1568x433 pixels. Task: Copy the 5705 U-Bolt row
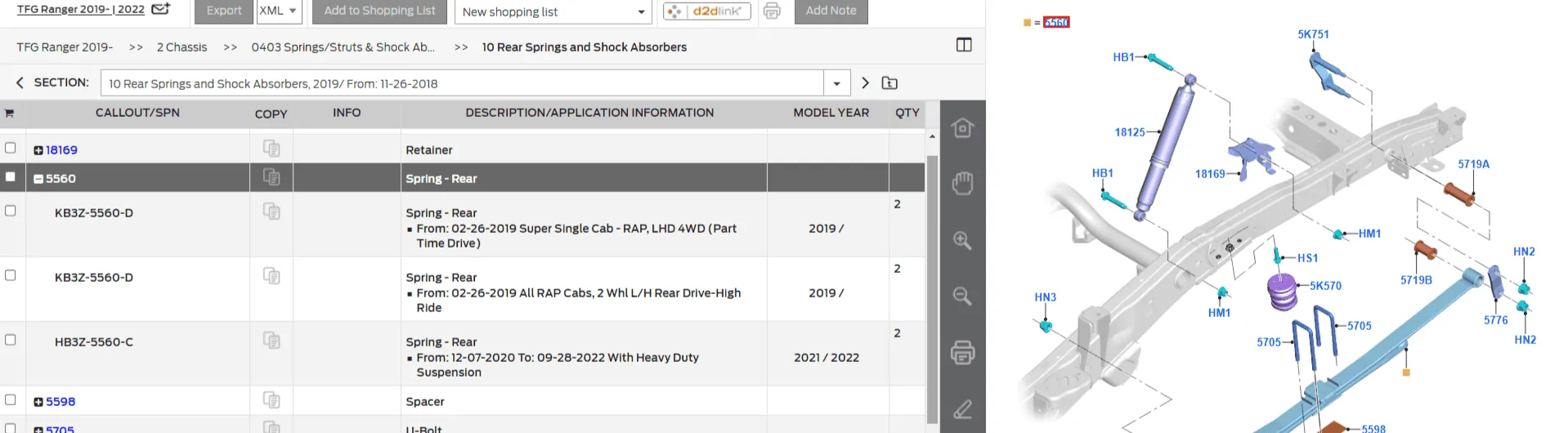[x=271, y=426]
